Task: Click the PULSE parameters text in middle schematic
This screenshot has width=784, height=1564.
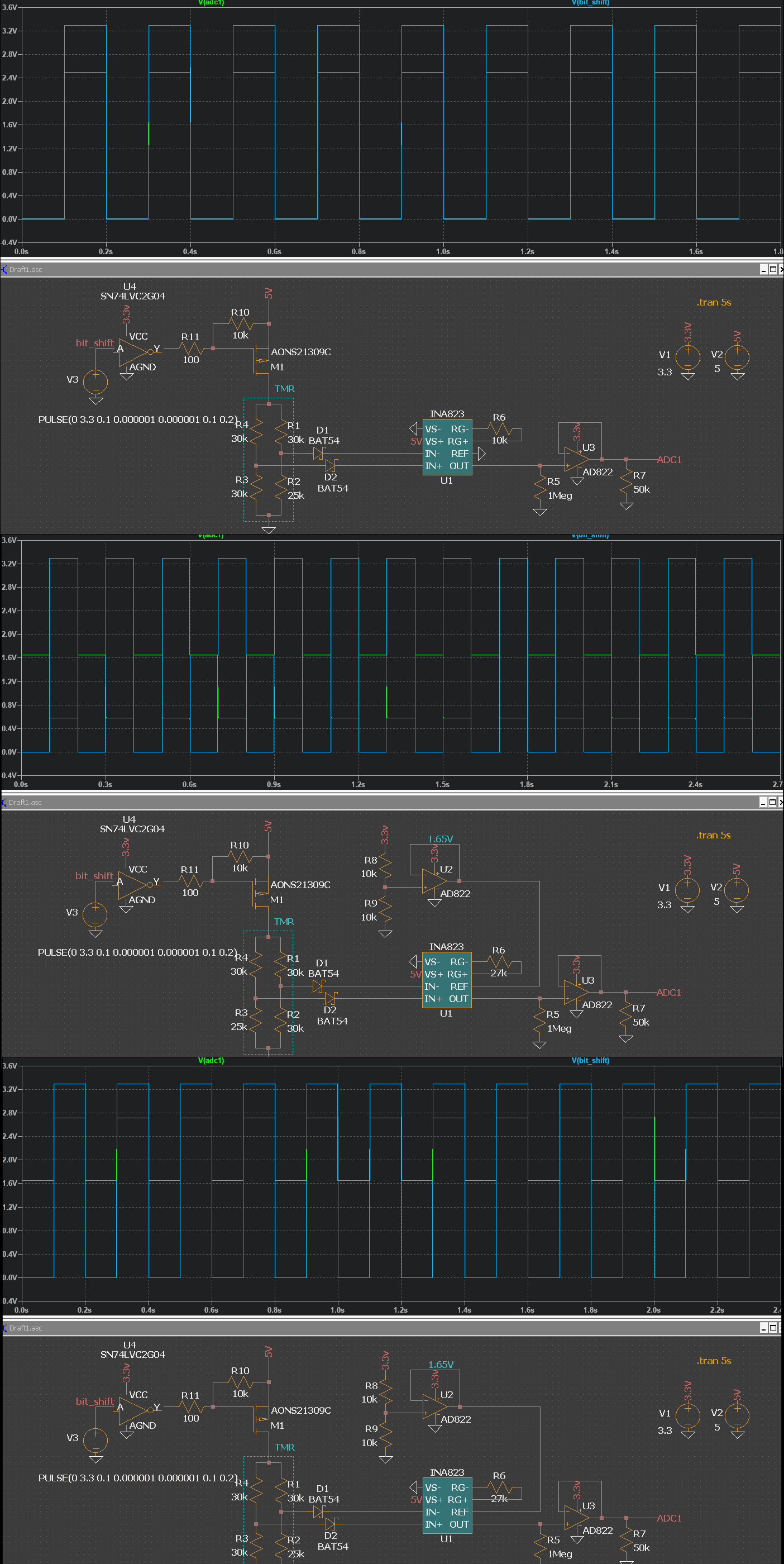Action: point(137,952)
